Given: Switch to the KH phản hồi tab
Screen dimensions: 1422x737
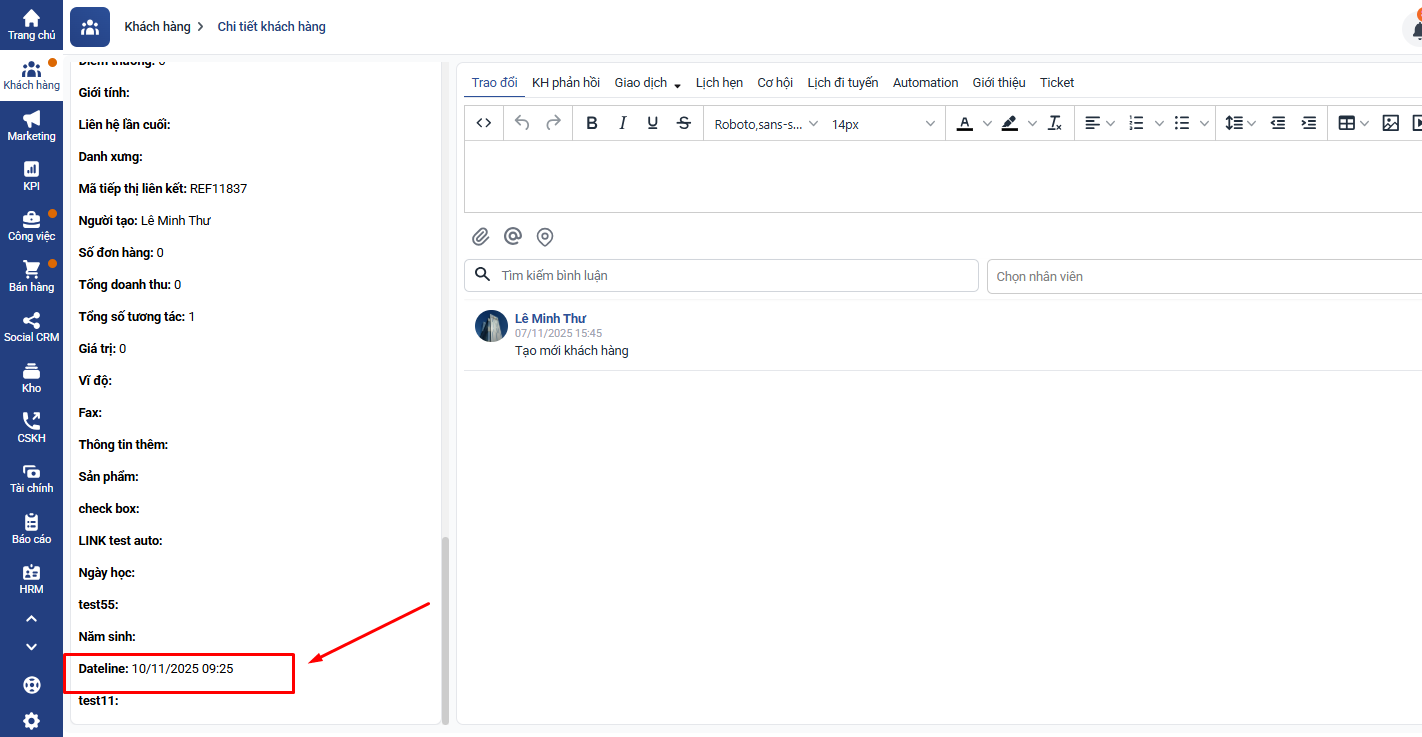Looking at the screenshot, I should pyautogui.click(x=565, y=83).
